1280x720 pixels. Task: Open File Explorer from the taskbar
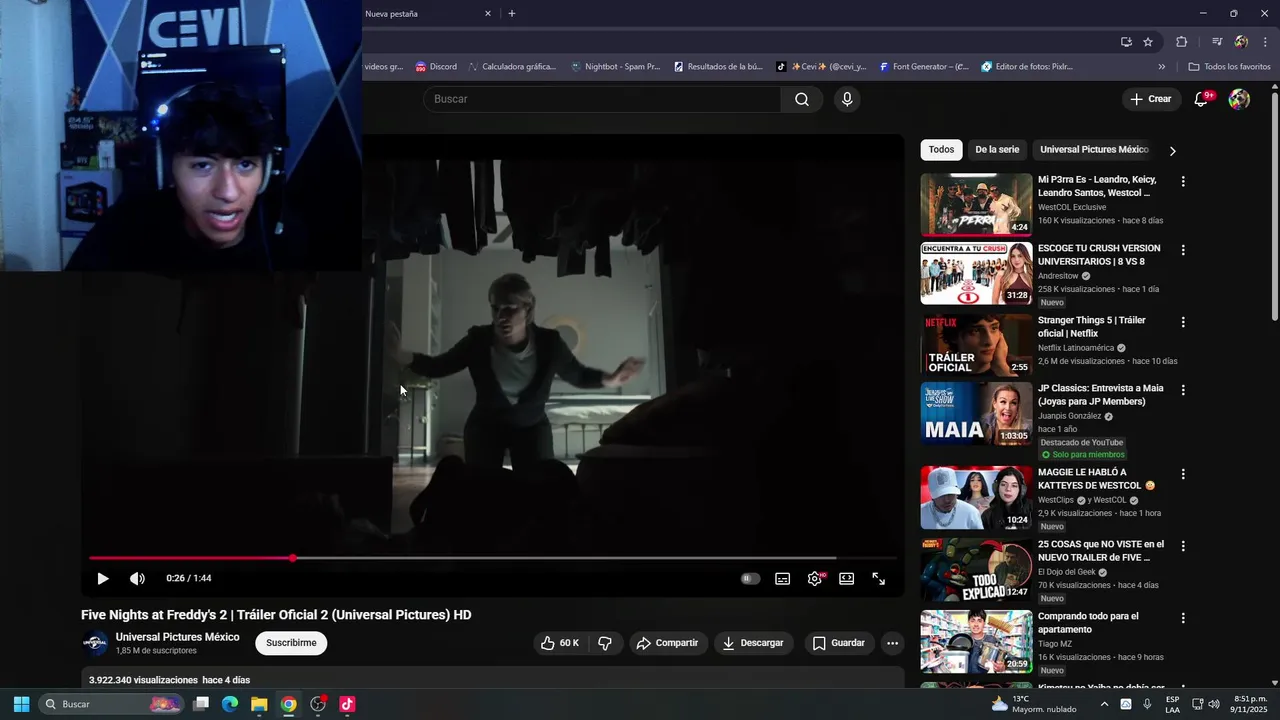point(259,704)
